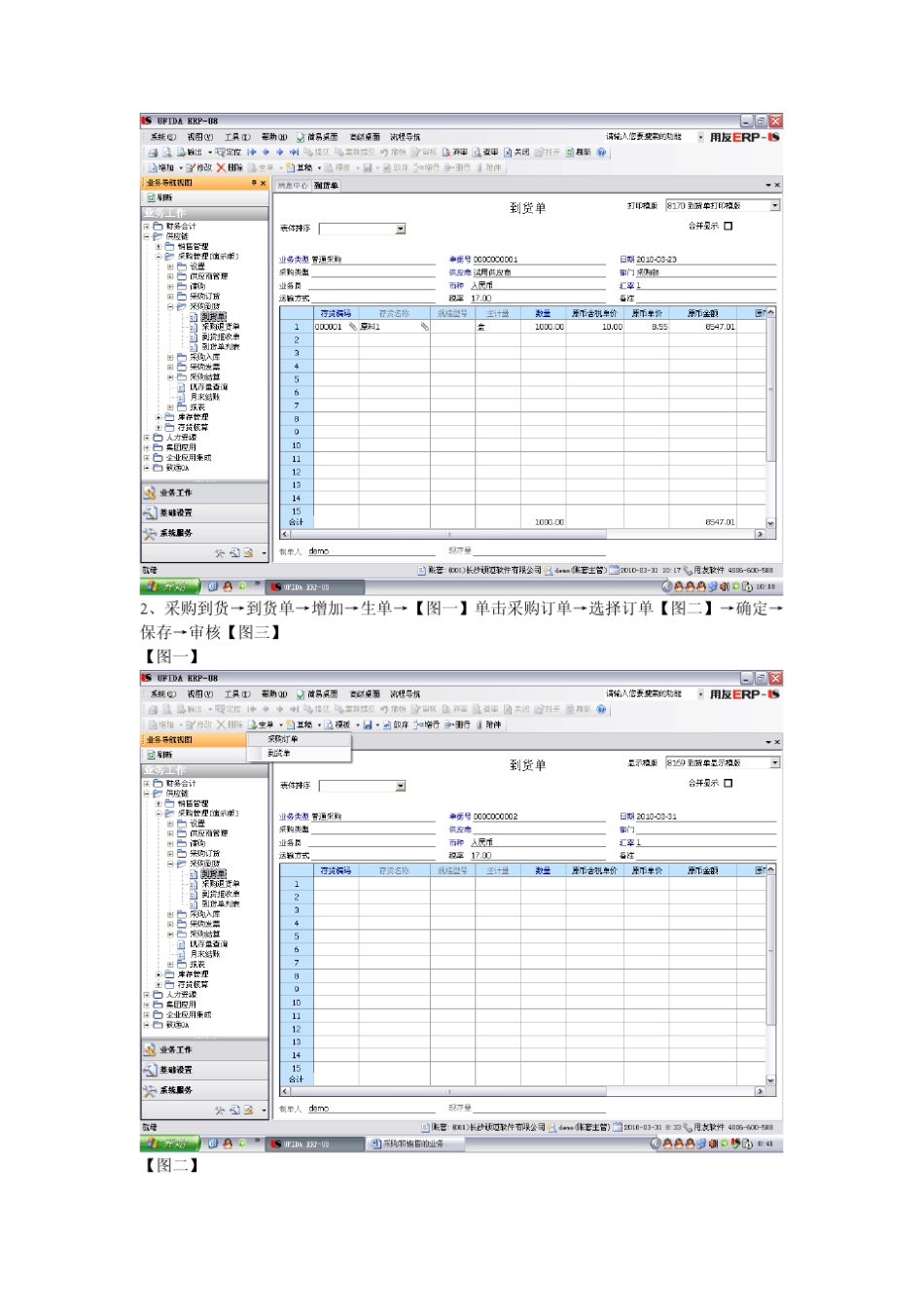Screen dimensions: 924x1307
Task: Expand 销售管理 tree node in order 0000000001 window
Action: (159, 247)
